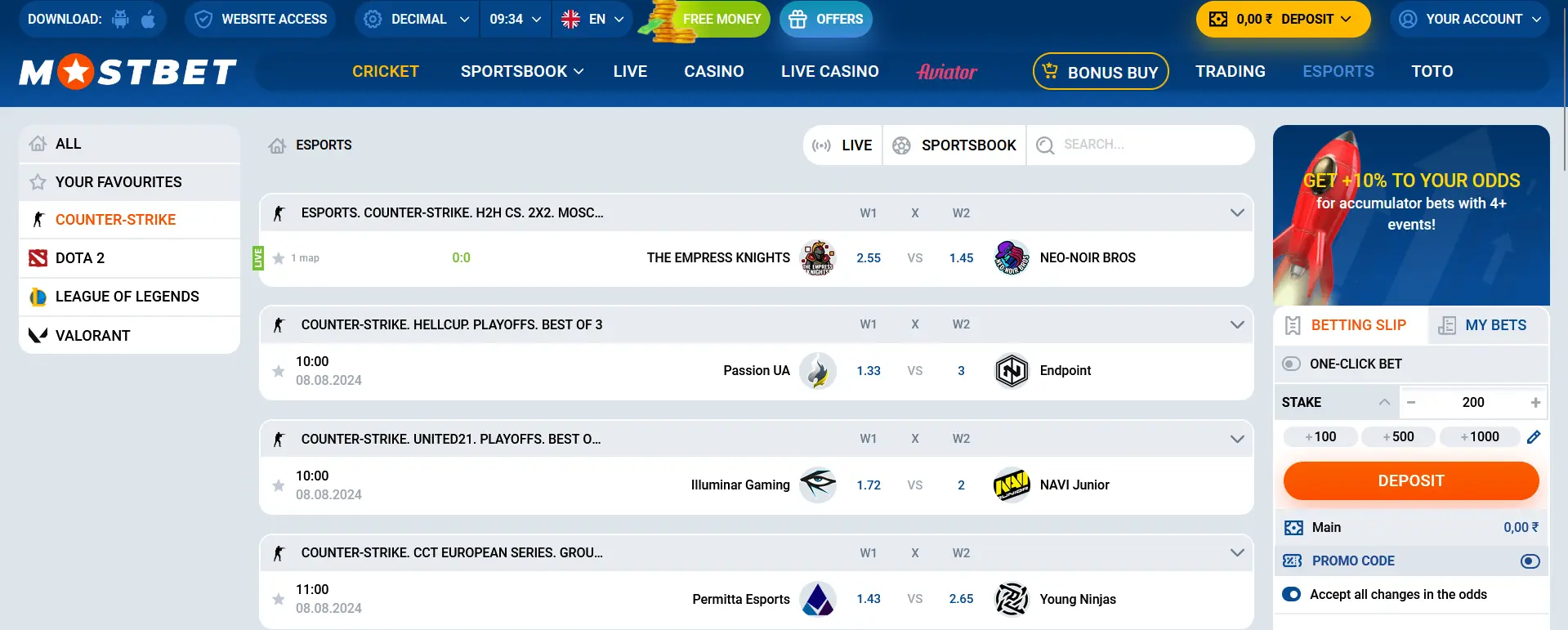The image size is (1568, 630).
Task: Select Valorant in the sidebar
Action: click(130, 336)
